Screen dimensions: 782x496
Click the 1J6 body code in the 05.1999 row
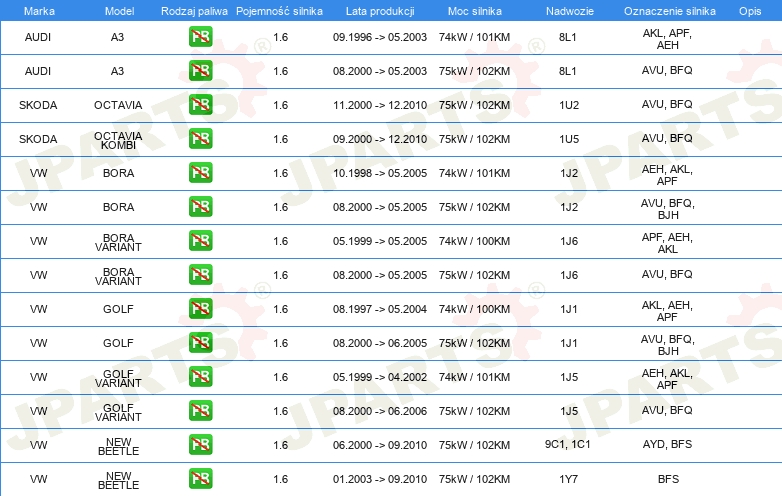point(569,241)
